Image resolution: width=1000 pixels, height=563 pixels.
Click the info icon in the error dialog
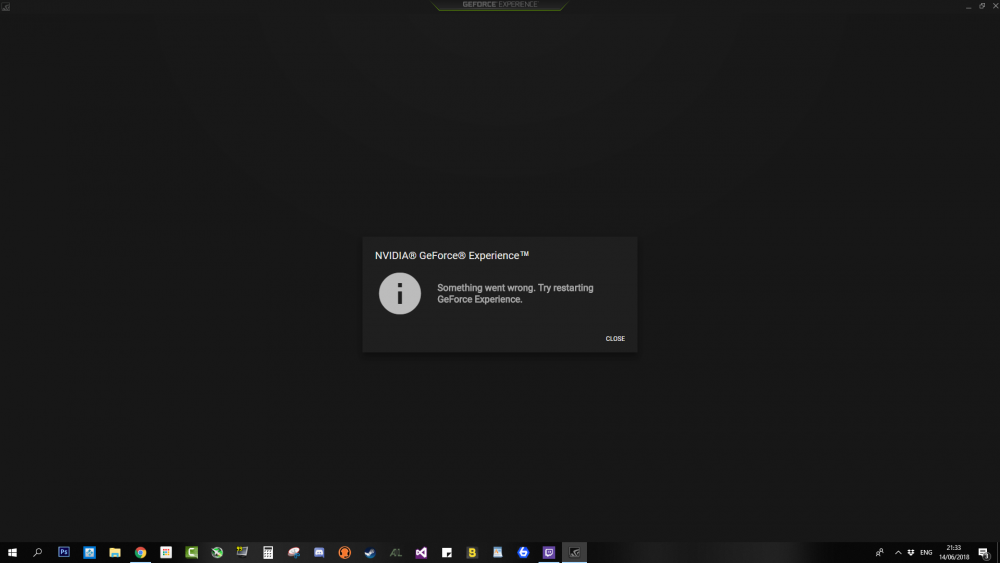(x=400, y=293)
